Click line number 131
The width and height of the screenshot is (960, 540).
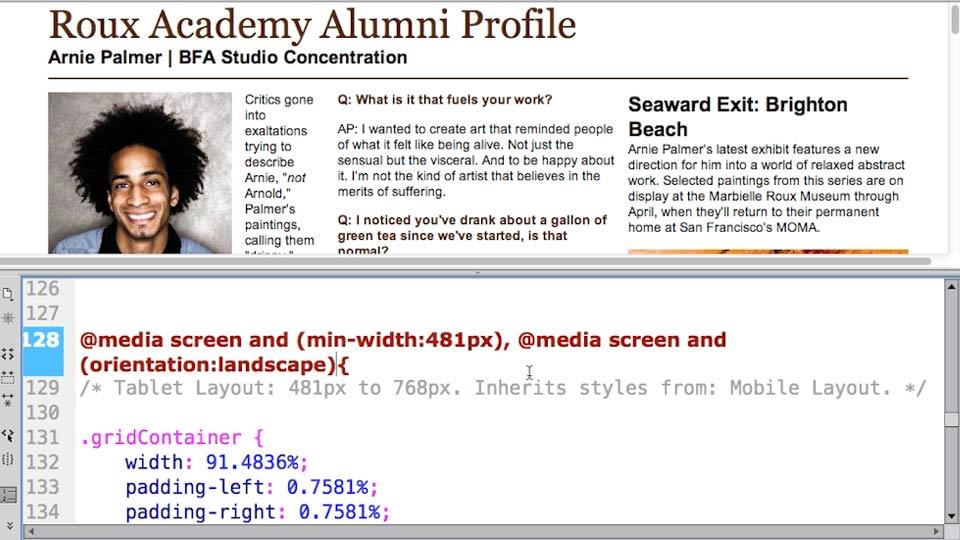pyautogui.click(x=42, y=438)
